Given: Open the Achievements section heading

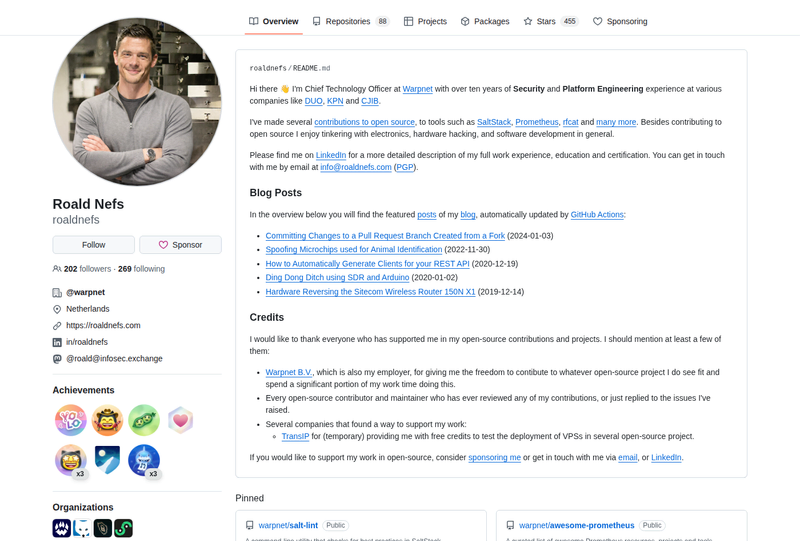Looking at the screenshot, I should click(x=83, y=390).
